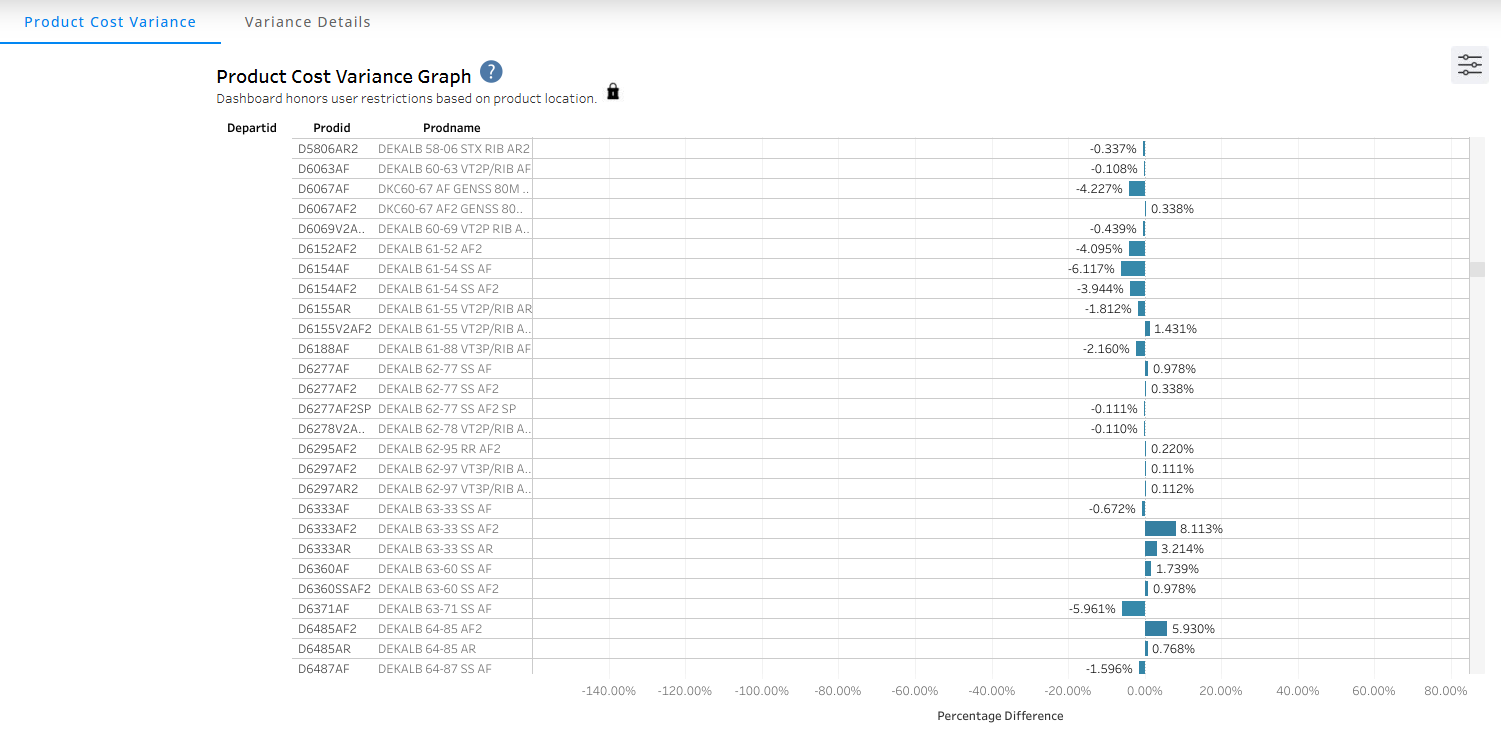Viewport: 1501px width, 734px height.
Task: Click product name DKC60-67 AF GENSS 80M
Action: tap(454, 189)
